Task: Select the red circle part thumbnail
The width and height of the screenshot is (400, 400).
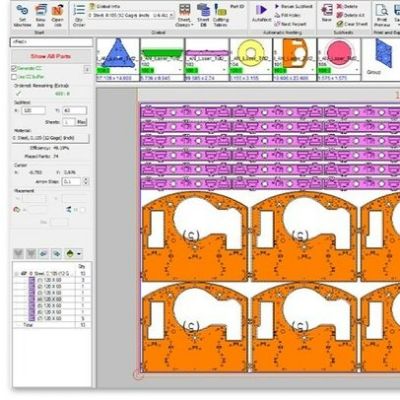Action: tap(339, 53)
